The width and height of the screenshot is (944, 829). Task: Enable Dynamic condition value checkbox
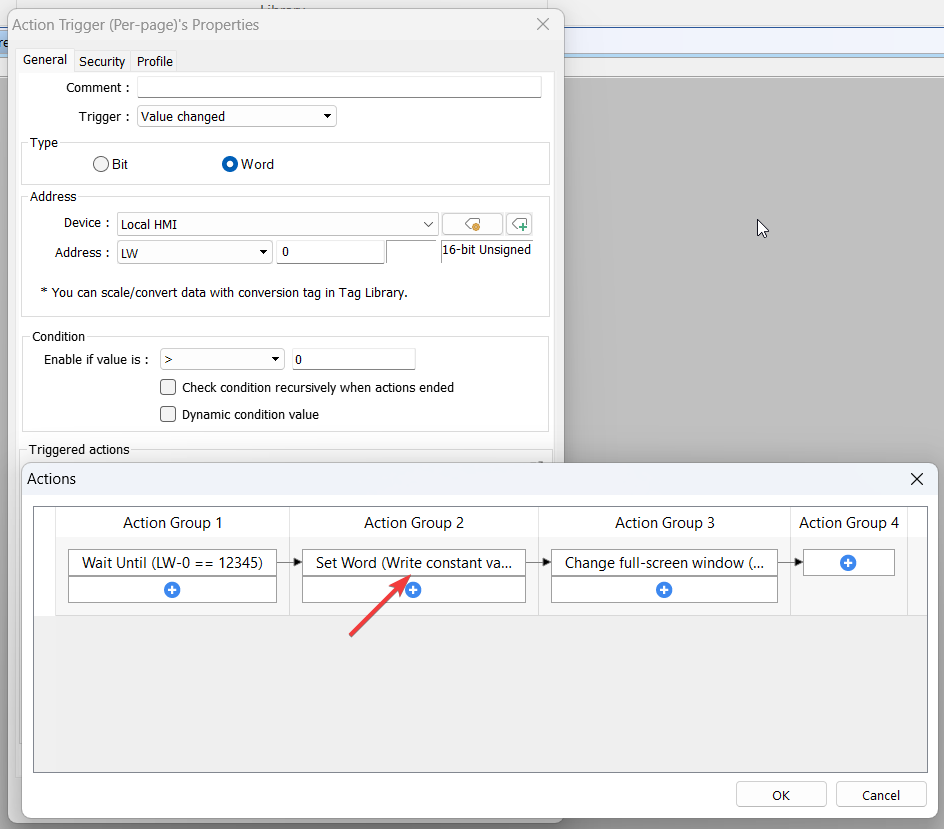(x=168, y=414)
